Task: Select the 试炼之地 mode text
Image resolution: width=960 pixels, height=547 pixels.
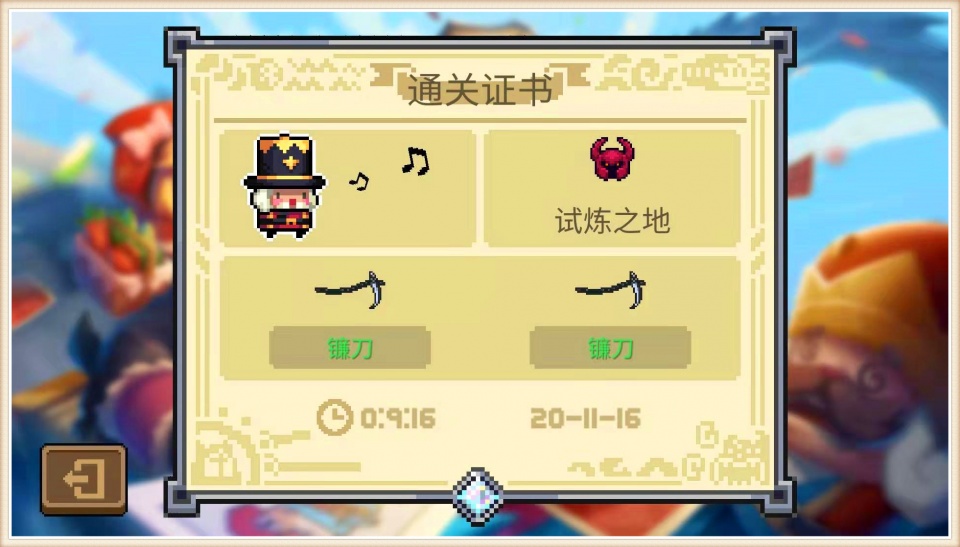Action: click(612, 221)
